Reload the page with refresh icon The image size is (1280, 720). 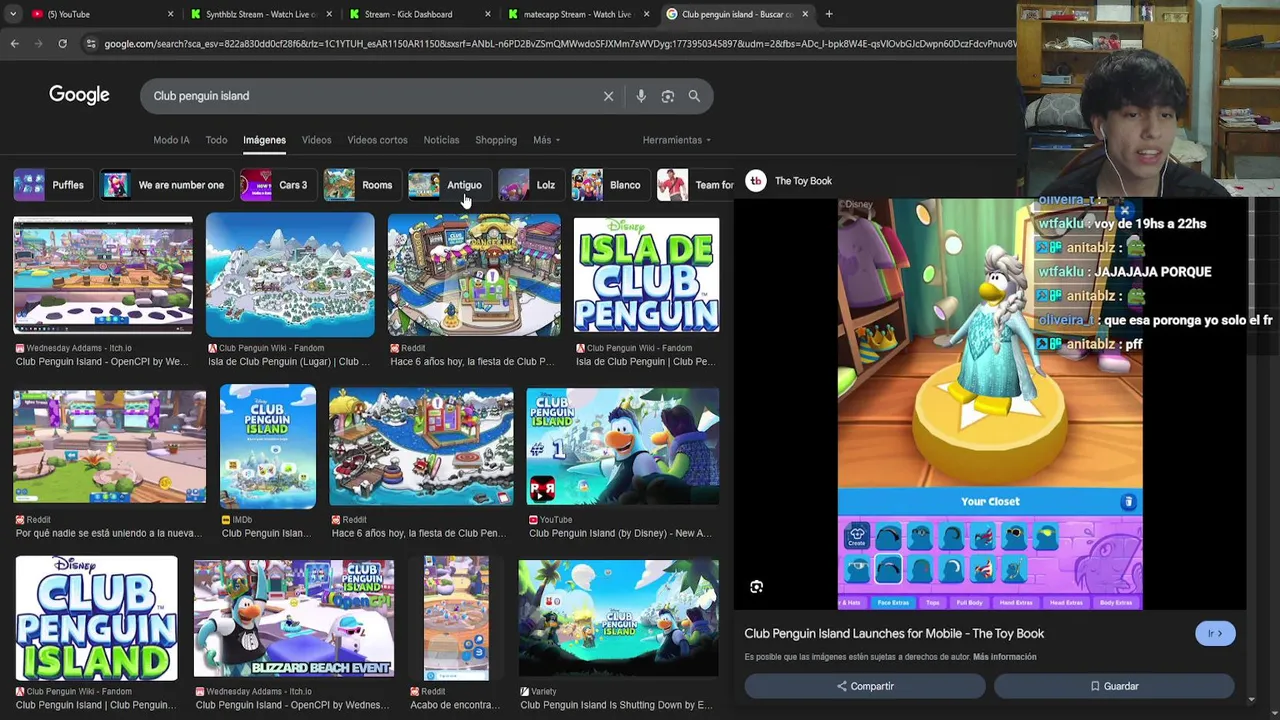[x=62, y=43]
